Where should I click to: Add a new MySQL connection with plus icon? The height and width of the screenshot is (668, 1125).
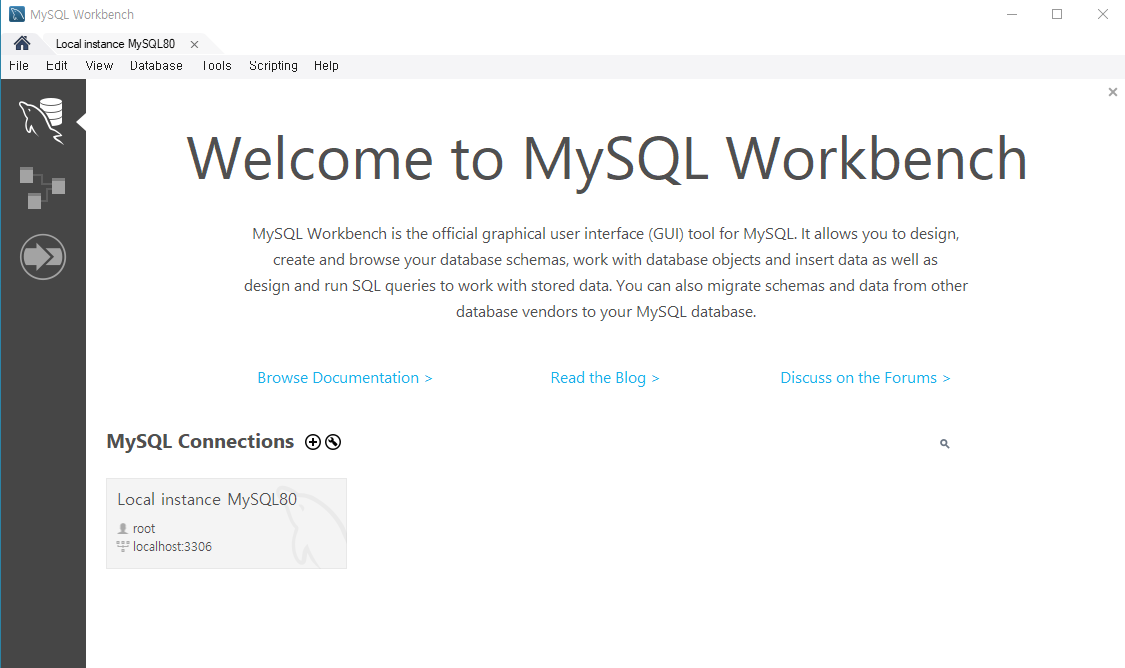[313, 442]
